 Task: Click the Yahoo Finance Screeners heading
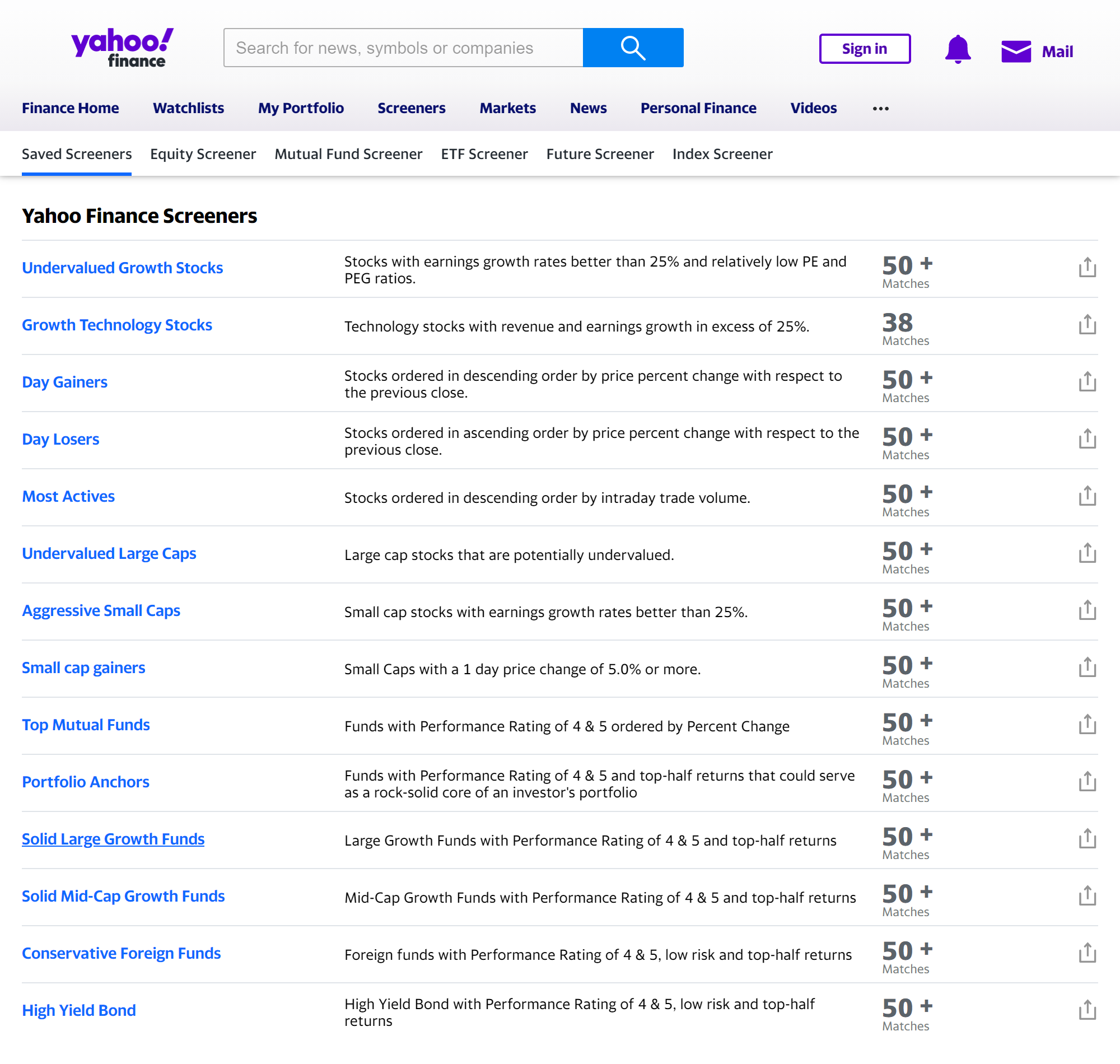[139, 216]
